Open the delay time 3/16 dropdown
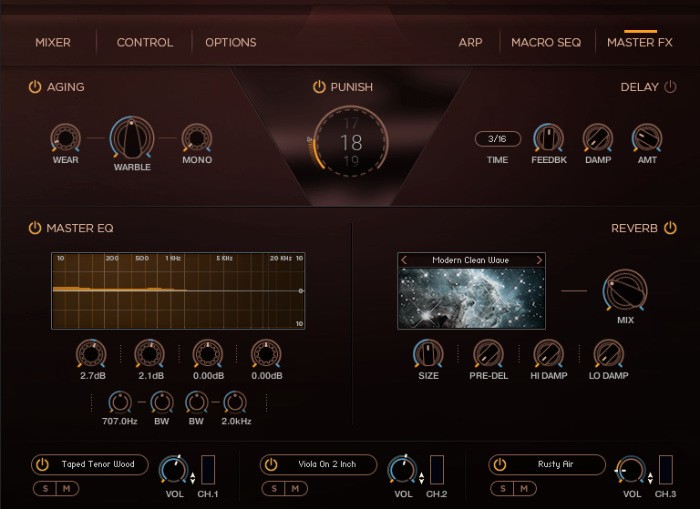 [x=497, y=138]
